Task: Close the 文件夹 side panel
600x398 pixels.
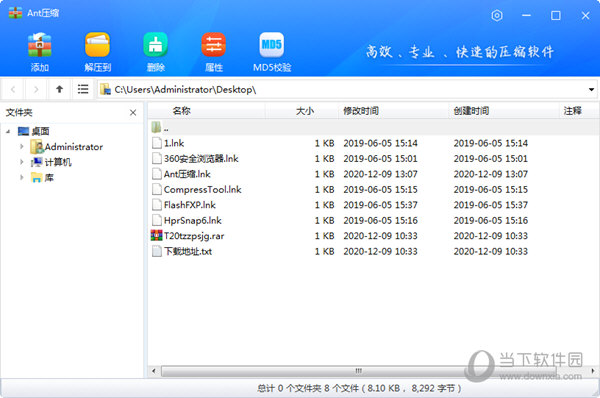Action: [x=133, y=113]
